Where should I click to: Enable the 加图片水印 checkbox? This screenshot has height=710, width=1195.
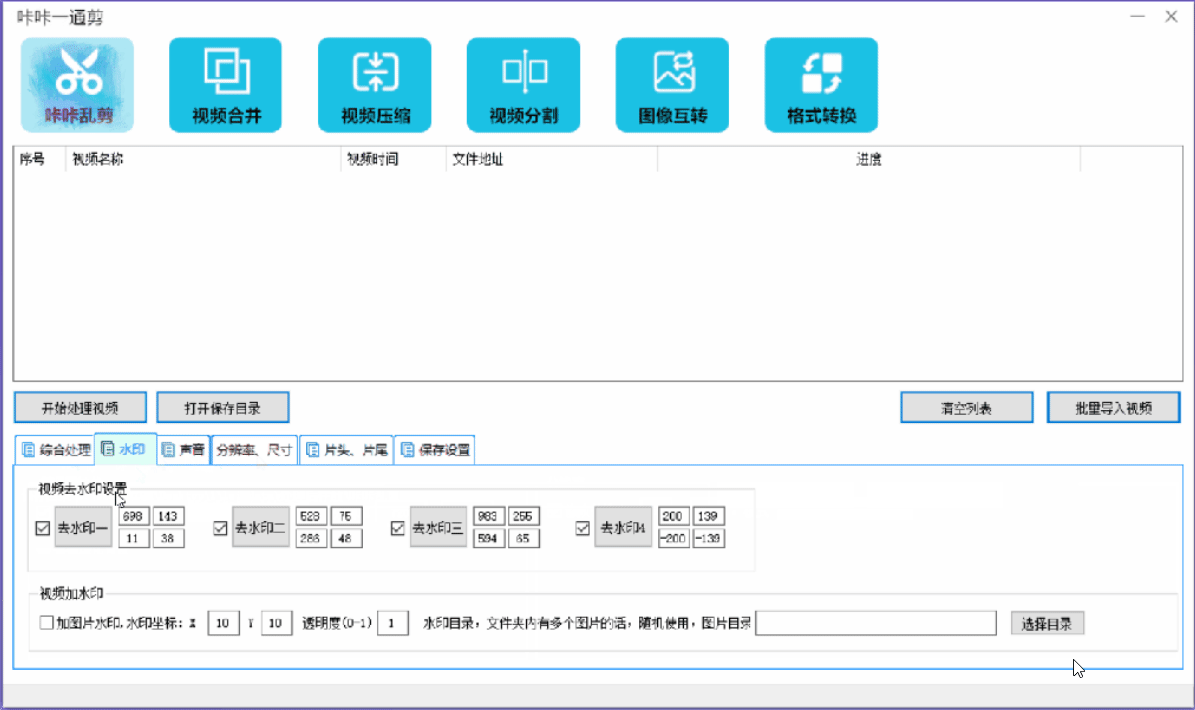pyautogui.click(x=47, y=623)
